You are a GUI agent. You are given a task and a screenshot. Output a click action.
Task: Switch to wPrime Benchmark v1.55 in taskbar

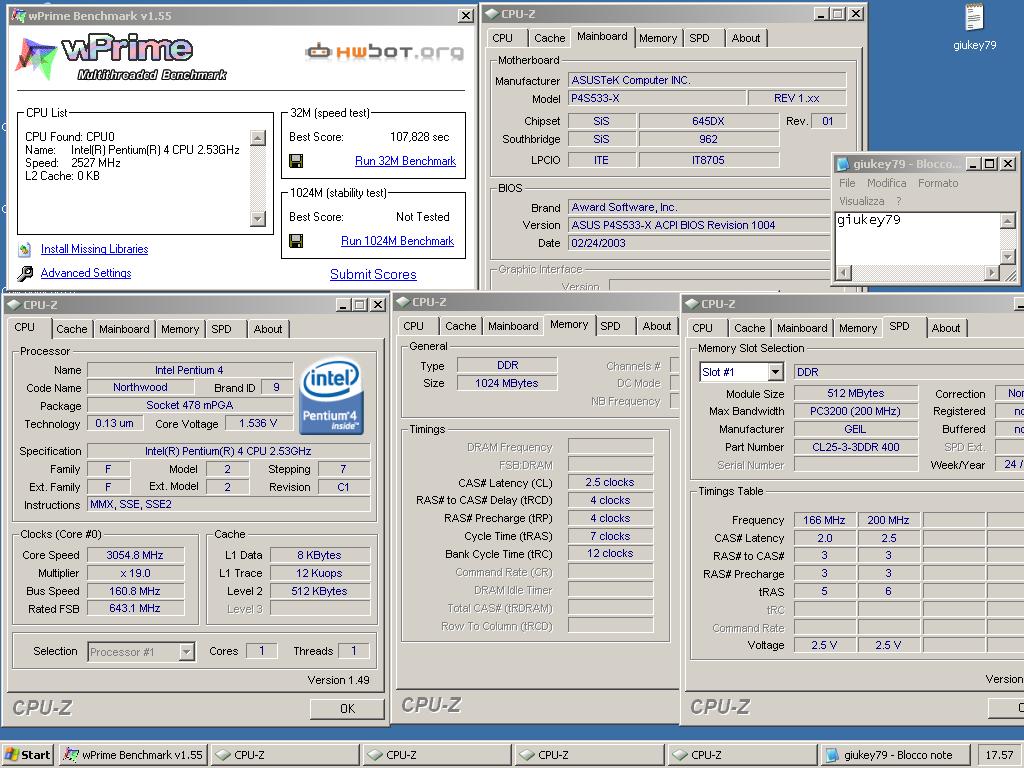(133, 755)
